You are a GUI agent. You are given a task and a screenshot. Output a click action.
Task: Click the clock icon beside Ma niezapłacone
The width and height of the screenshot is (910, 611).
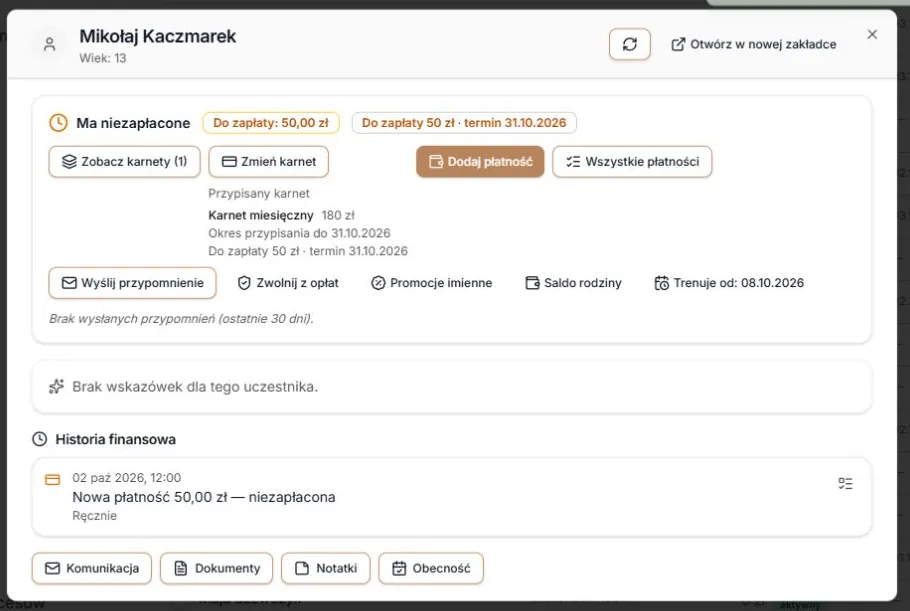(59, 123)
